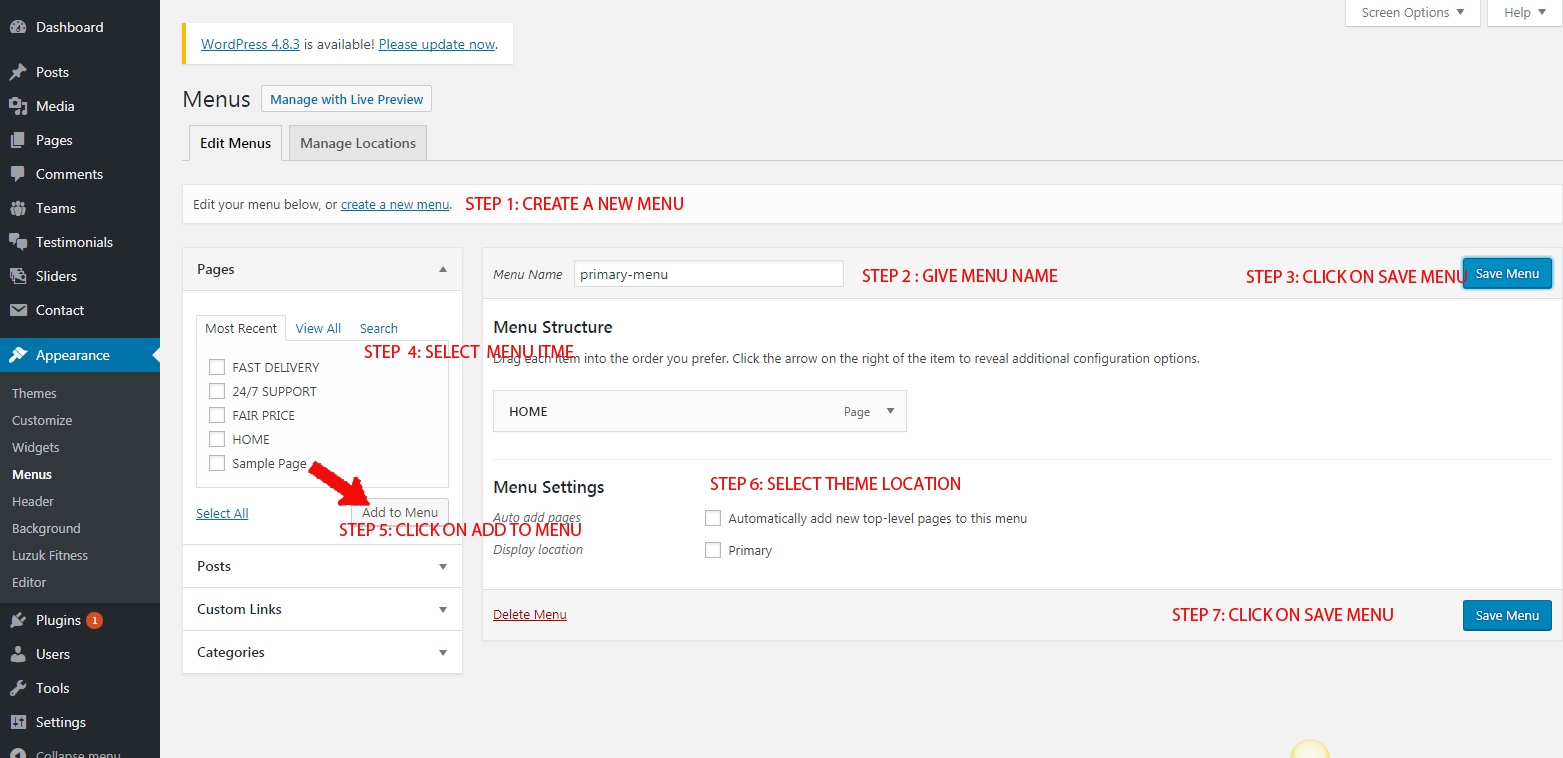Open the Contact section via its envelope icon

[20, 310]
